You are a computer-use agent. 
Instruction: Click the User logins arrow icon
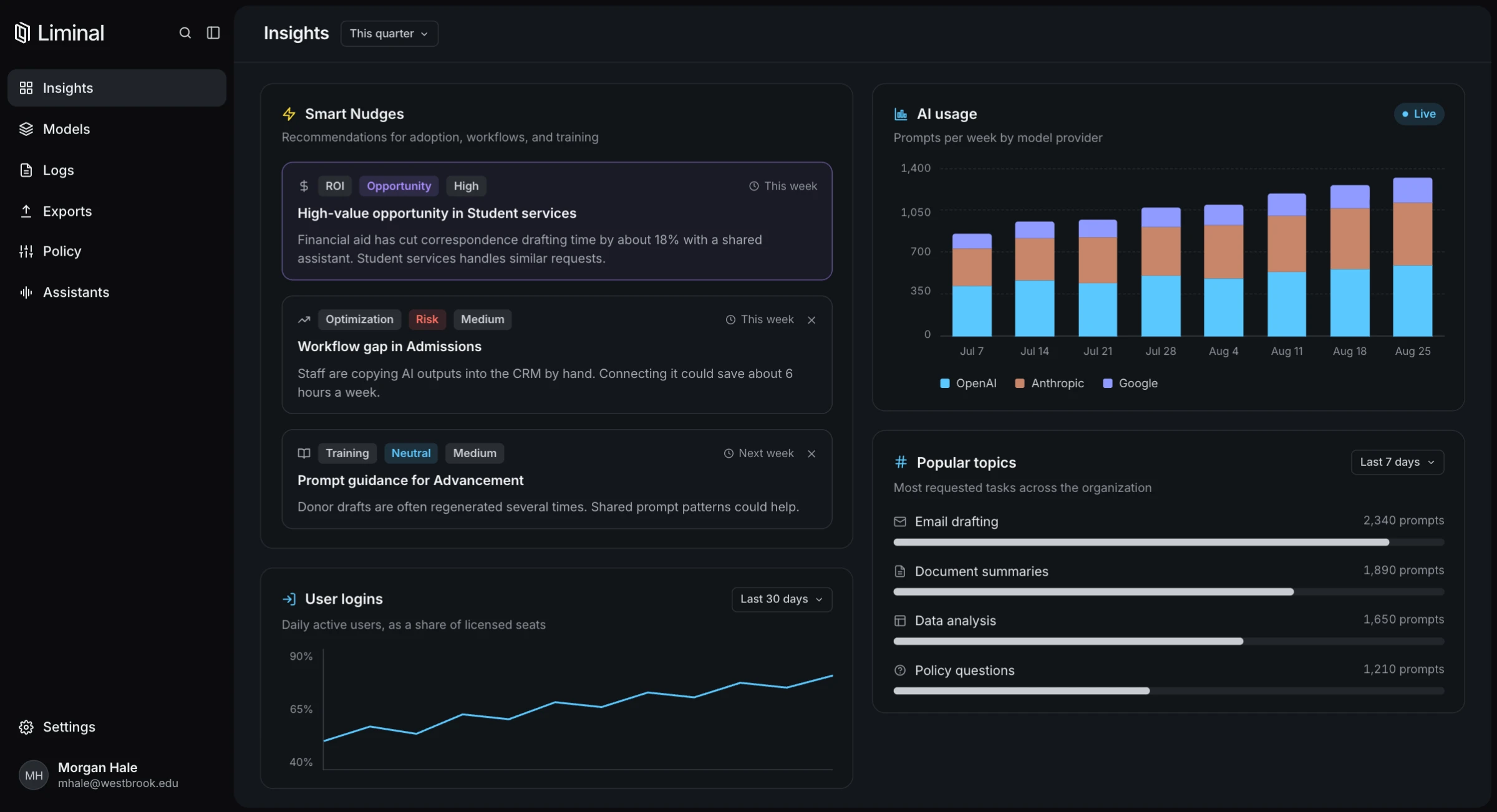pos(289,599)
